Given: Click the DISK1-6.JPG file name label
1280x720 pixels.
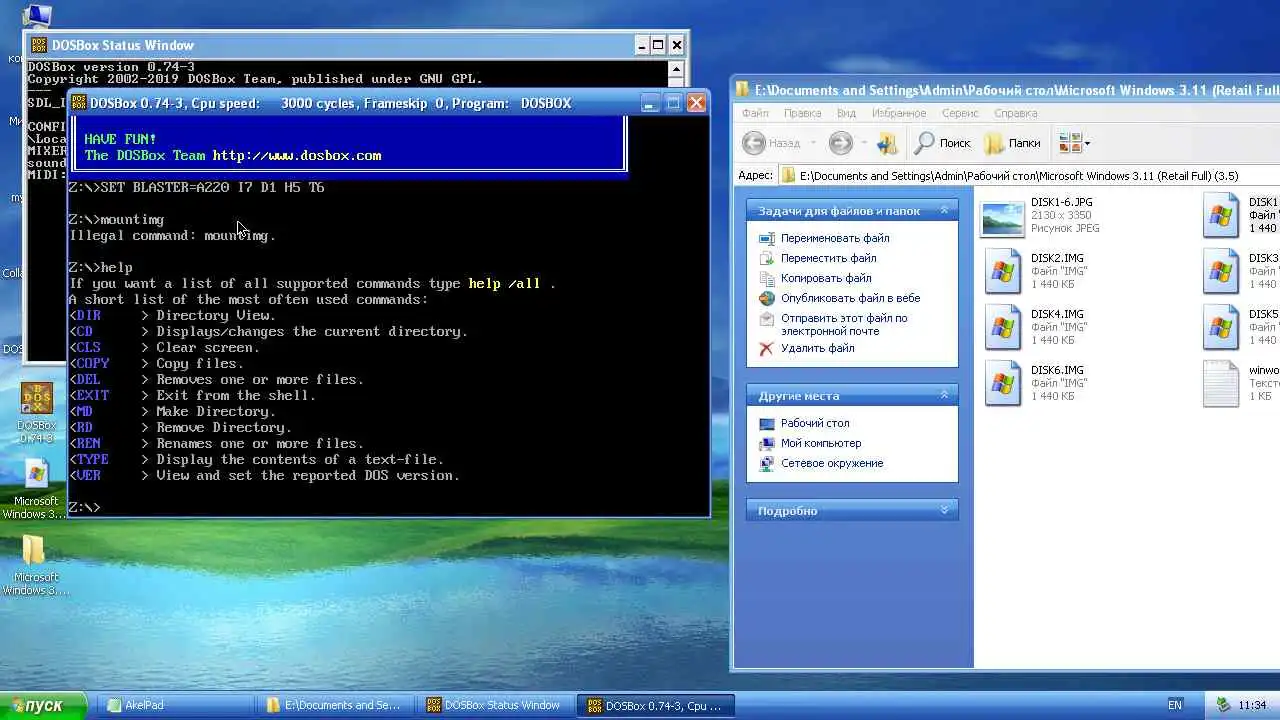Looking at the screenshot, I should coord(1061,202).
